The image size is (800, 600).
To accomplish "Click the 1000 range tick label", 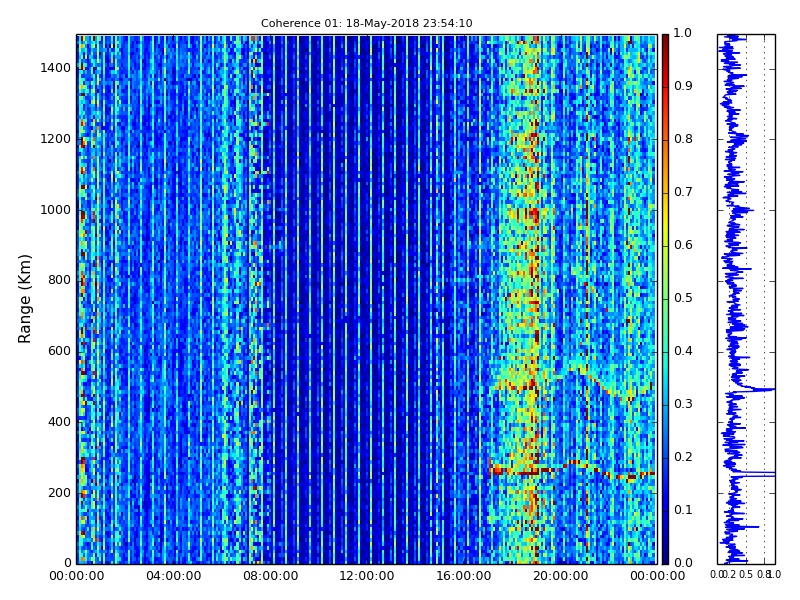I will 56,210.
